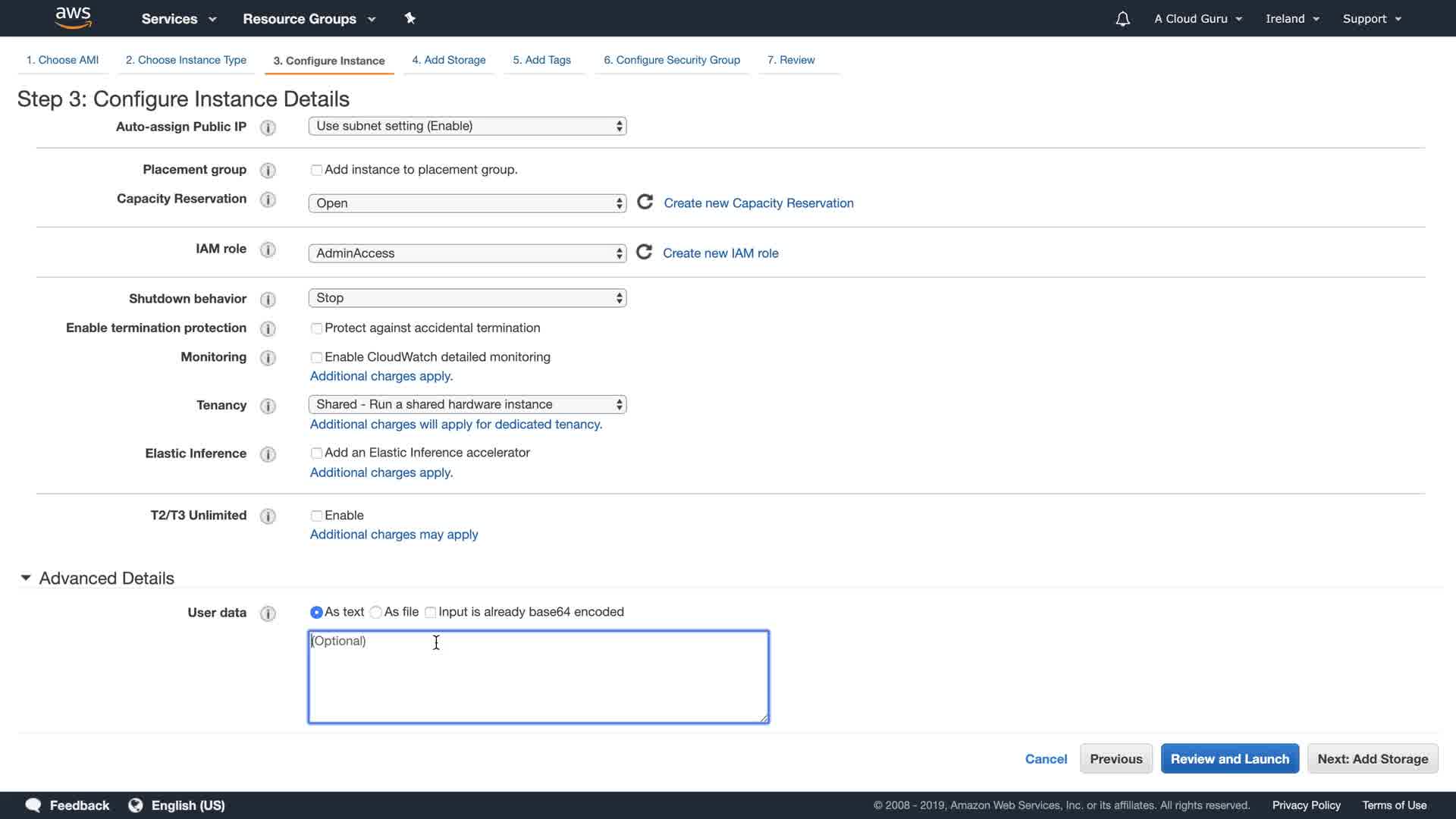
Task: Click the pin shortcut icon in navbar
Action: (x=410, y=18)
